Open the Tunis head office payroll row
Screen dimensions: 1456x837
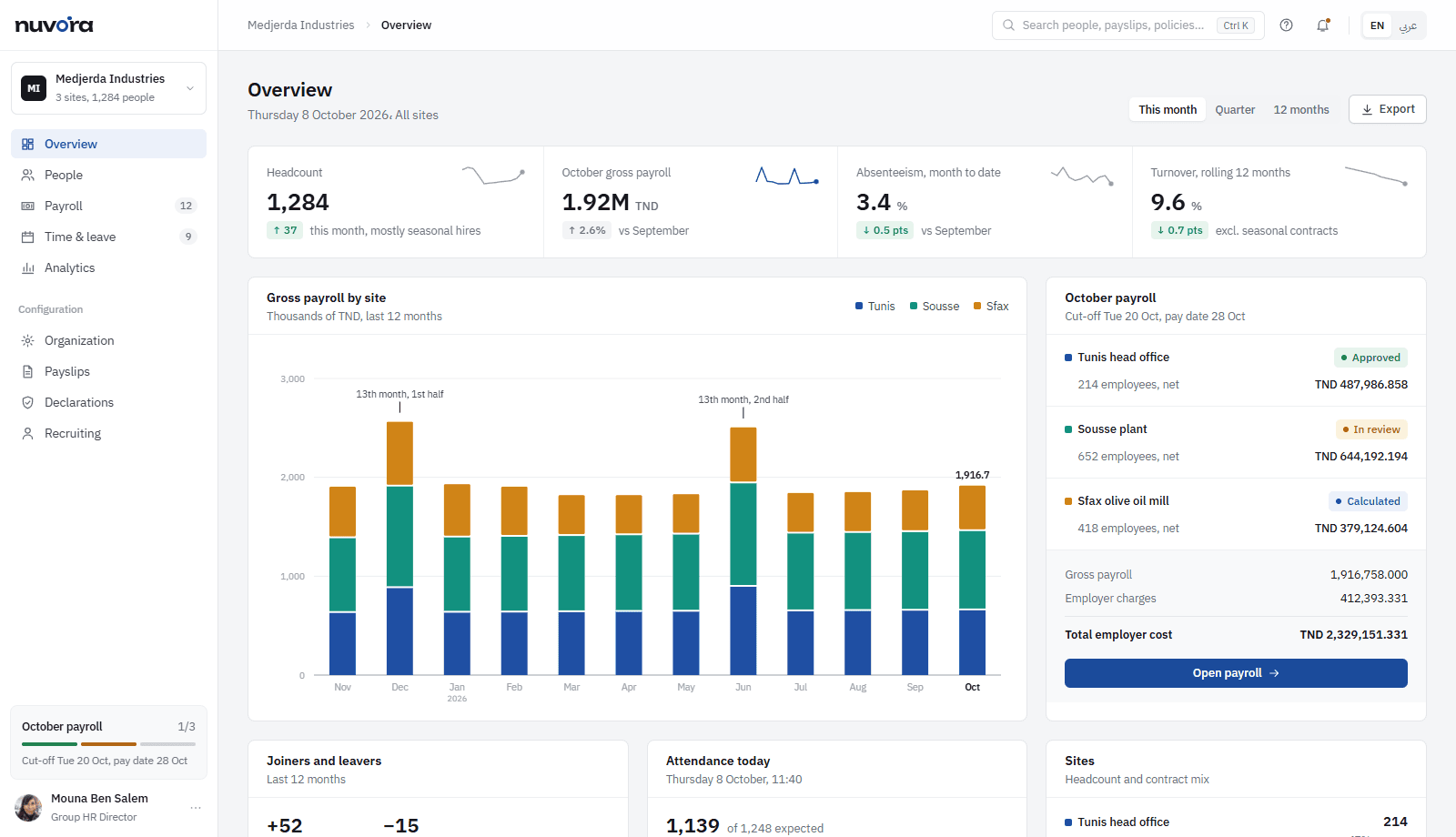[x=1236, y=370]
